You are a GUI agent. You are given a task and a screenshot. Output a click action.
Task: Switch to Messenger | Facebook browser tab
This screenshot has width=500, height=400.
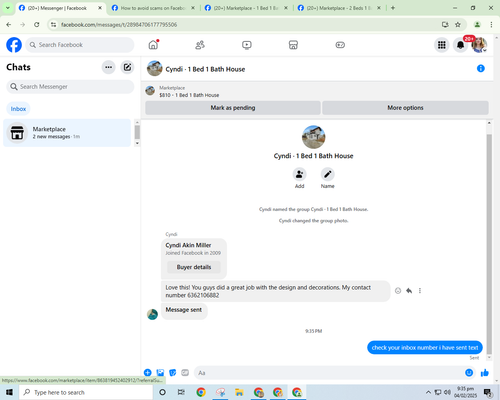pyautogui.click(x=60, y=8)
